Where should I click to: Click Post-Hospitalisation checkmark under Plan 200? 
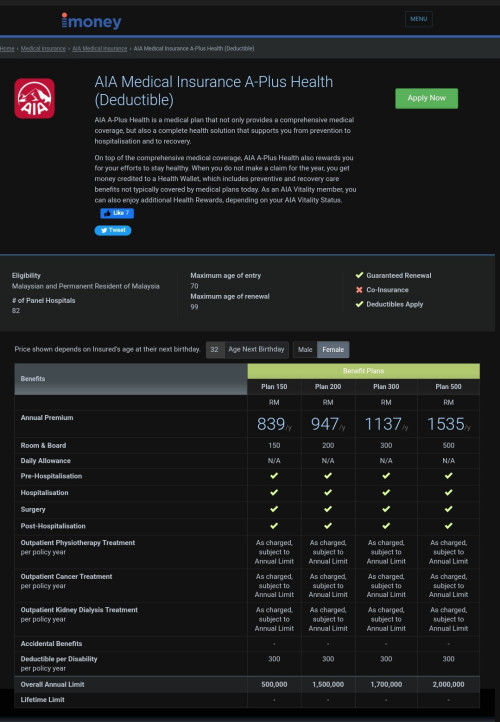tap(328, 525)
